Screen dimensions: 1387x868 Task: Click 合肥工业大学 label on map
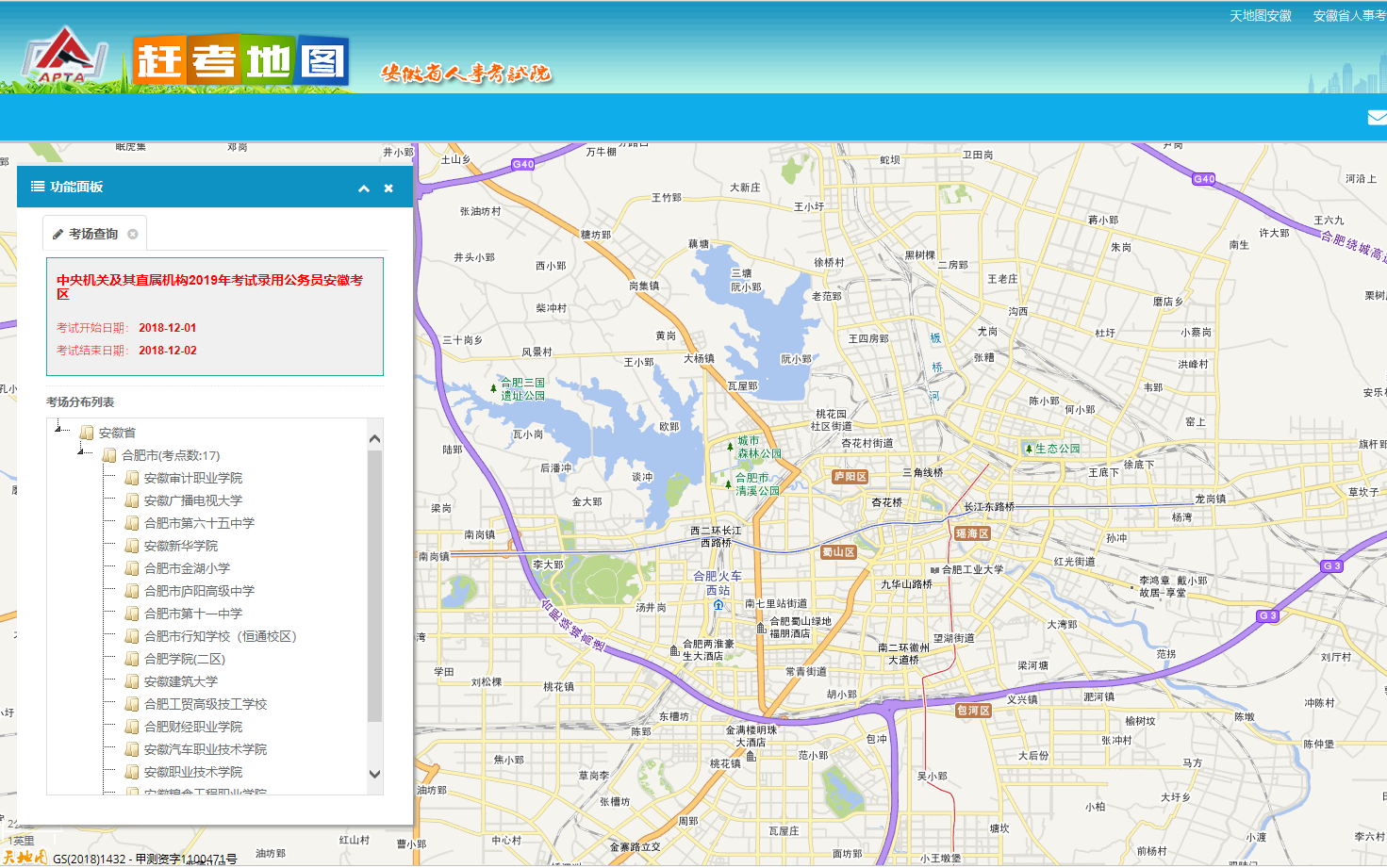point(972,569)
